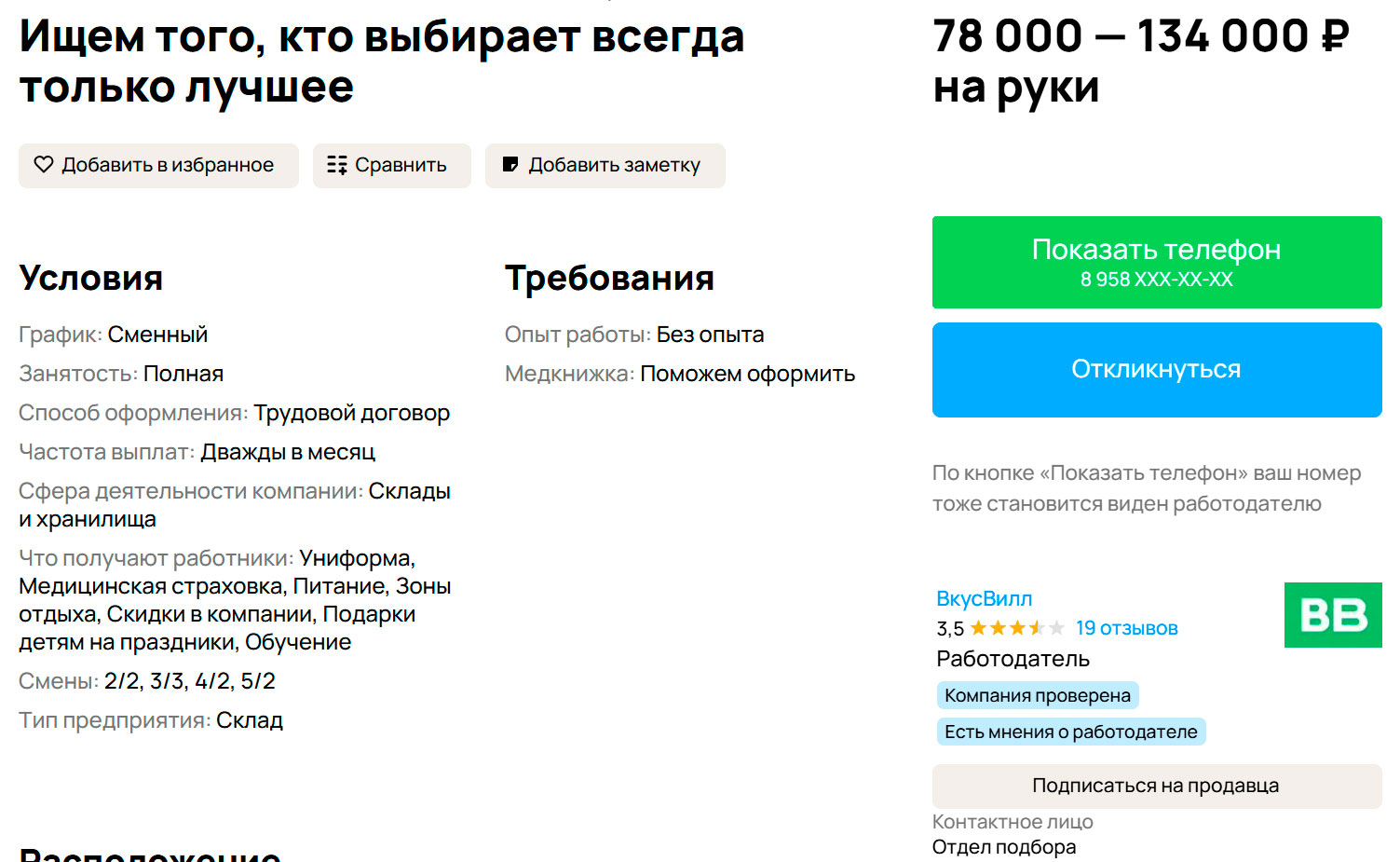Viewport: 1400px width, 862px height.
Task: Click the 3,5 rating number
Action: pos(949,629)
